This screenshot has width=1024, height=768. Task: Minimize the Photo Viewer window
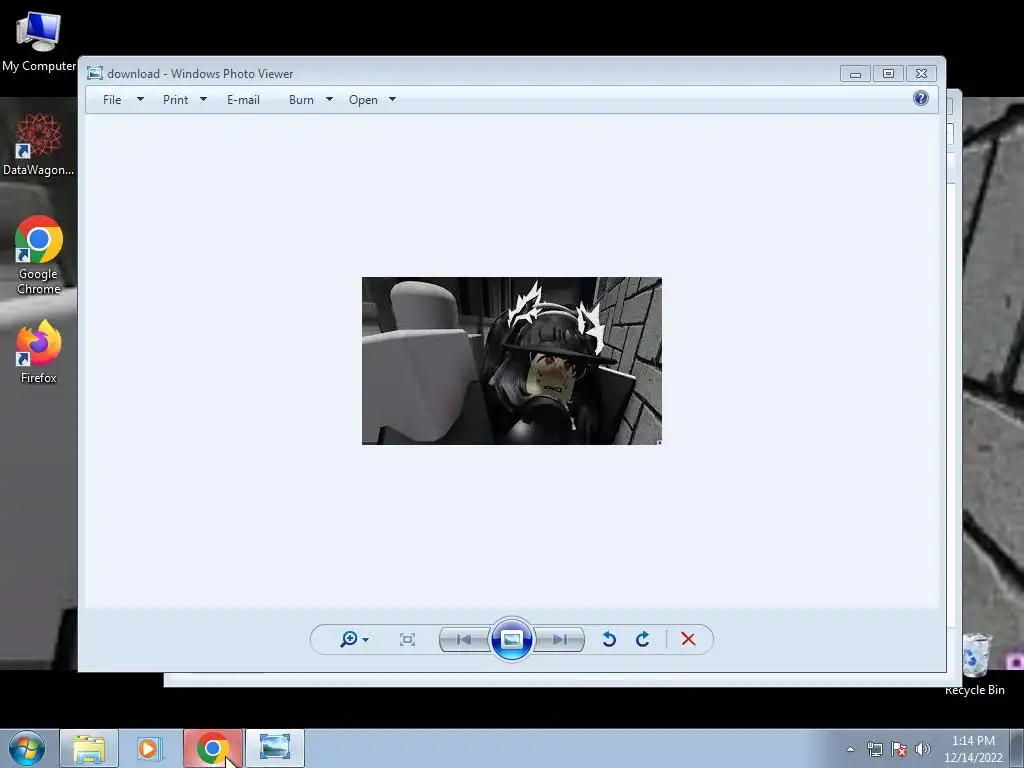[x=855, y=74]
